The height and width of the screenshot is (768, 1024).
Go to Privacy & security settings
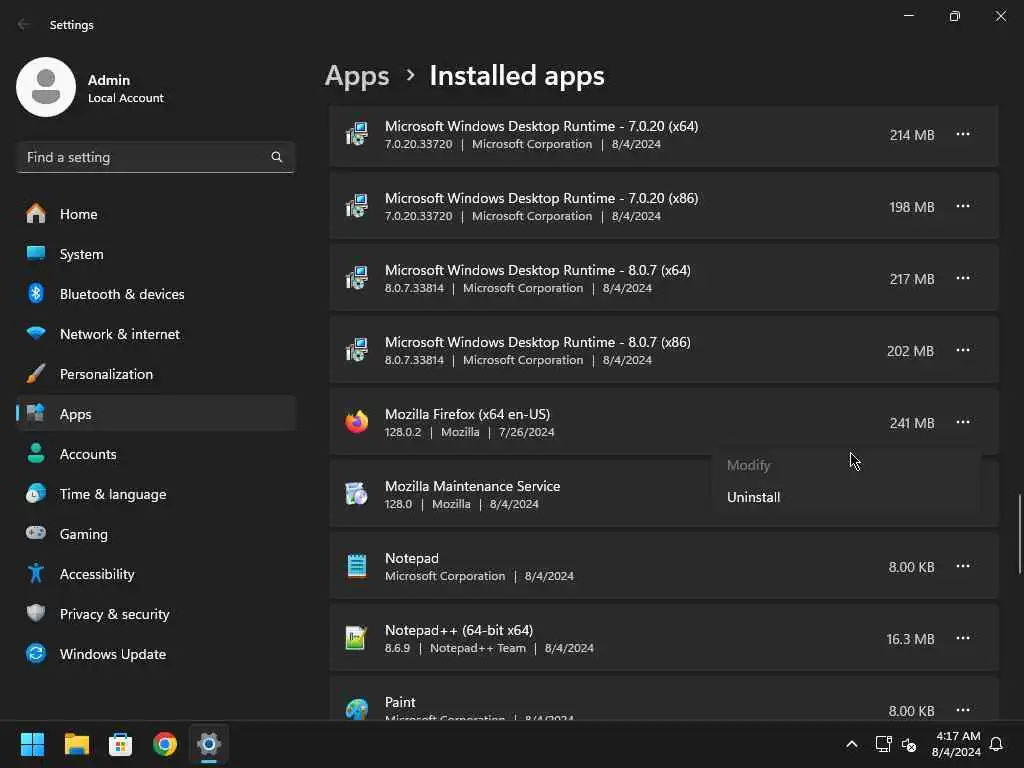pos(114,614)
